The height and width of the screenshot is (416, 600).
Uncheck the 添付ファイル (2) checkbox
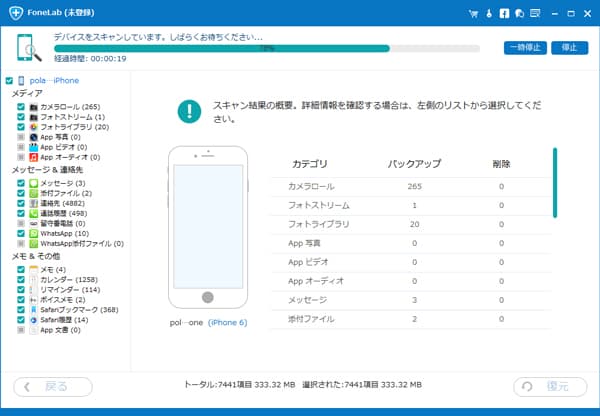point(21,193)
